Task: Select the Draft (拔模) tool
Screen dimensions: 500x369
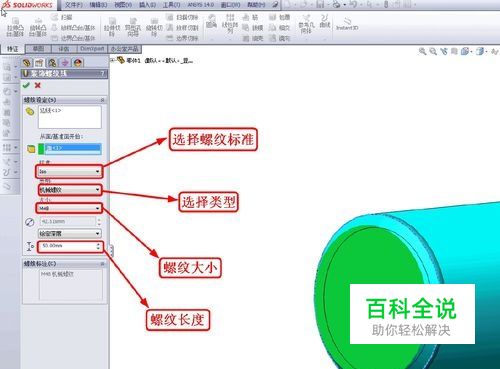Action: click(x=253, y=28)
